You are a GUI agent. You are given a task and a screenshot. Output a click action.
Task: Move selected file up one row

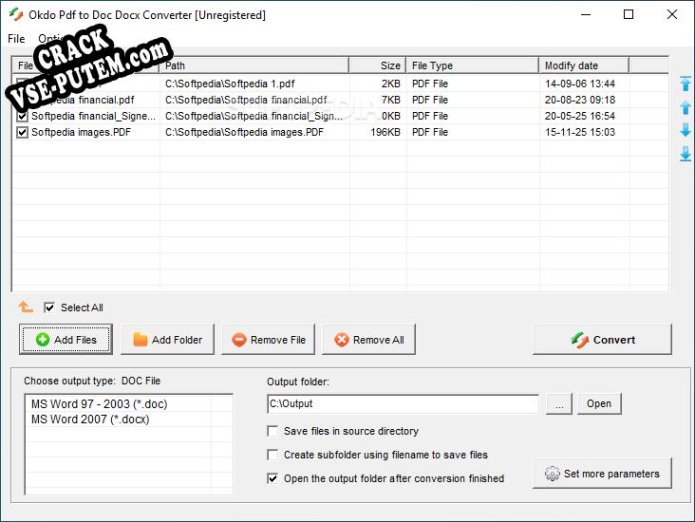tap(685, 108)
